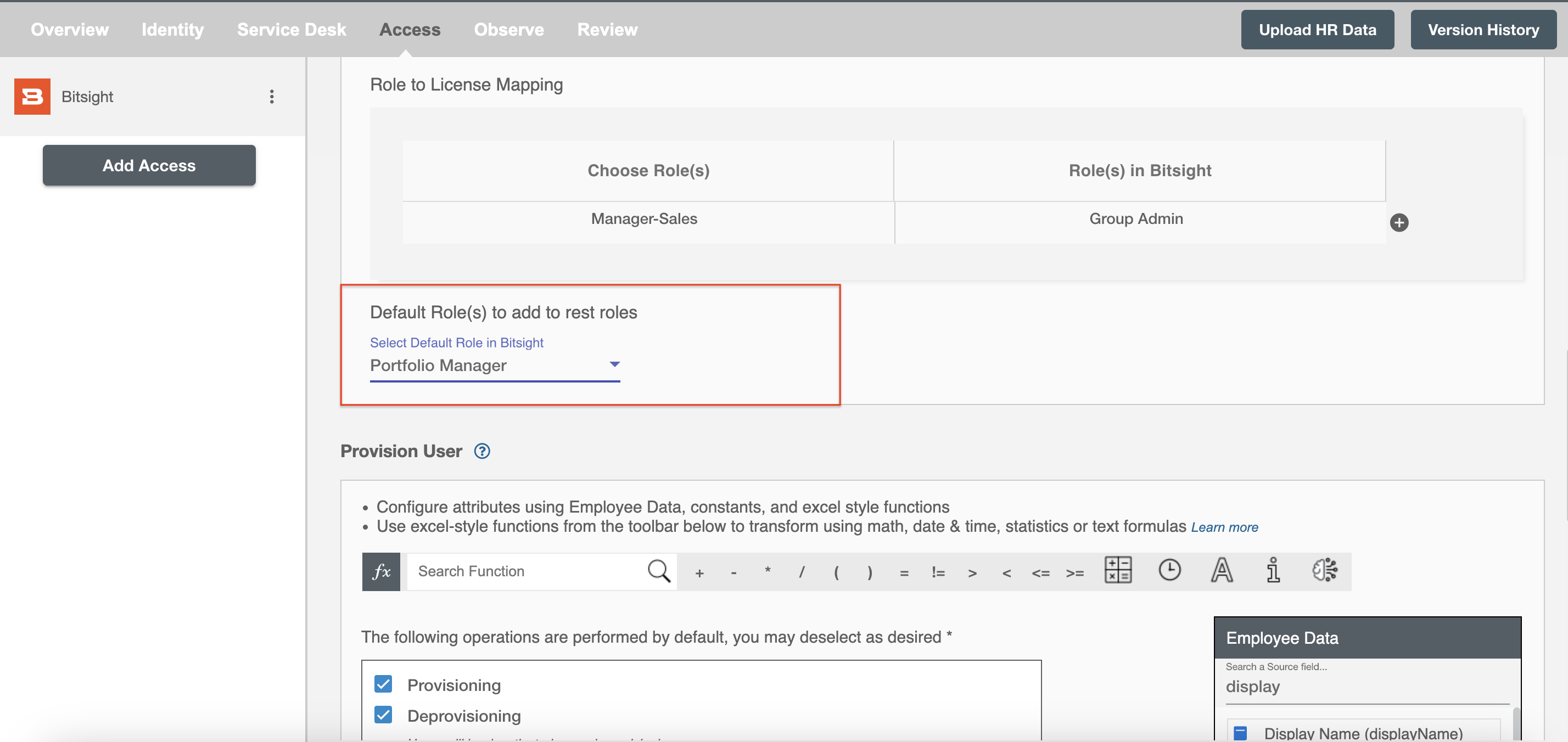Click the Upload HR Data button
The width and height of the screenshot is (1568, 742).
[x=1317, y=27]
